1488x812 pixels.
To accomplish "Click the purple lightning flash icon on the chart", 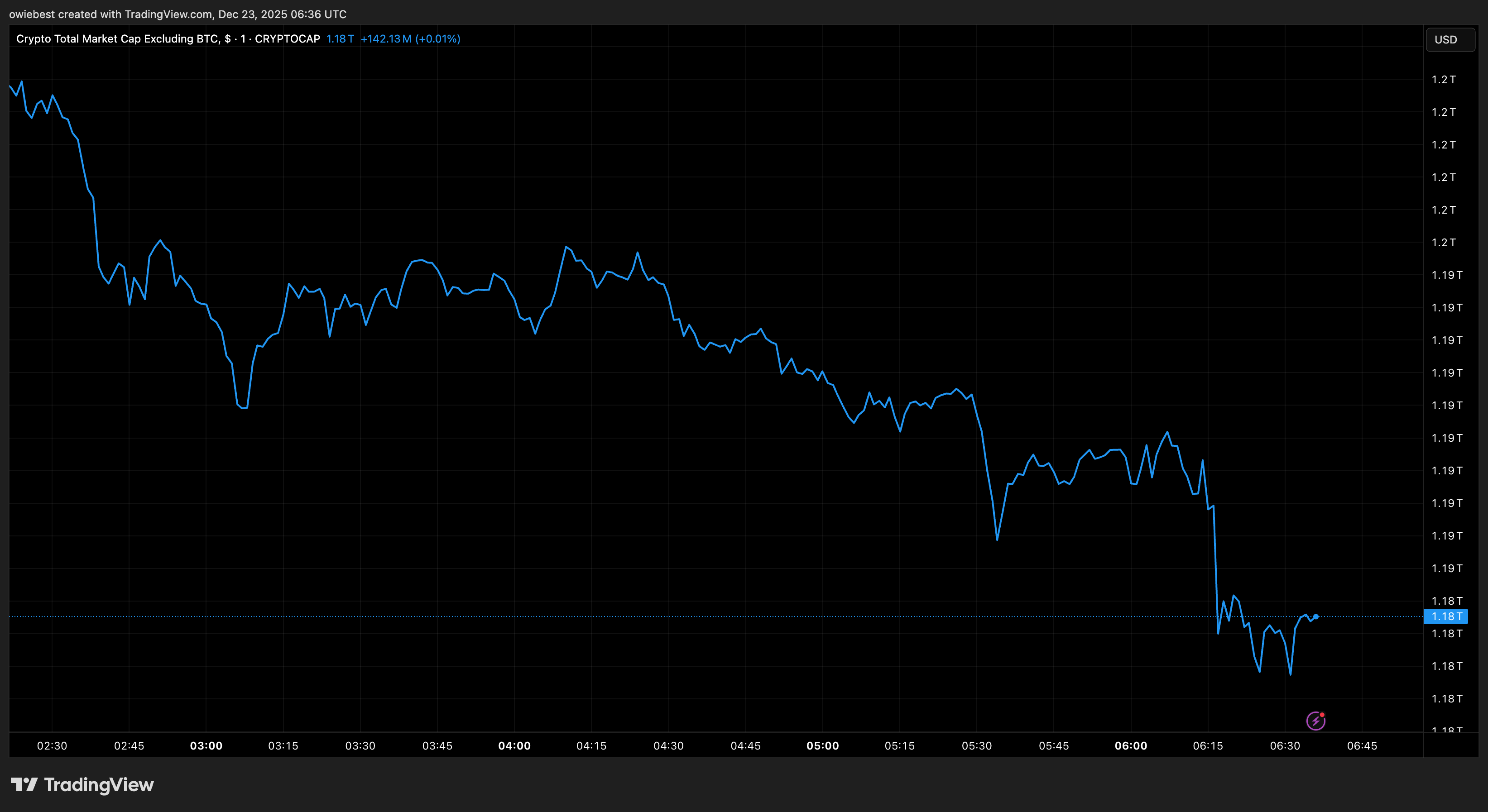I will click(1315, 720).
